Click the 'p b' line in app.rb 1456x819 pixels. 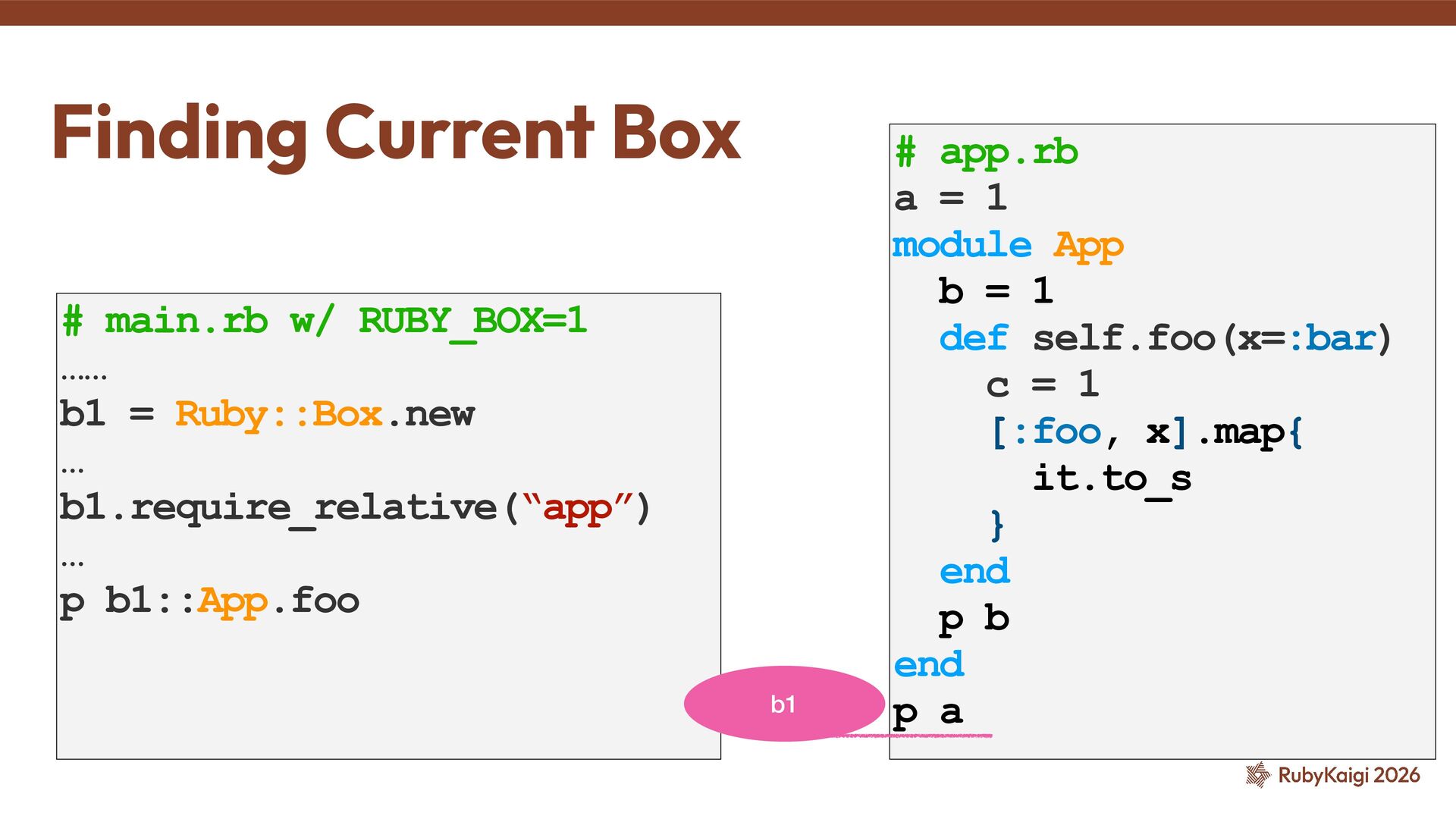974,619
